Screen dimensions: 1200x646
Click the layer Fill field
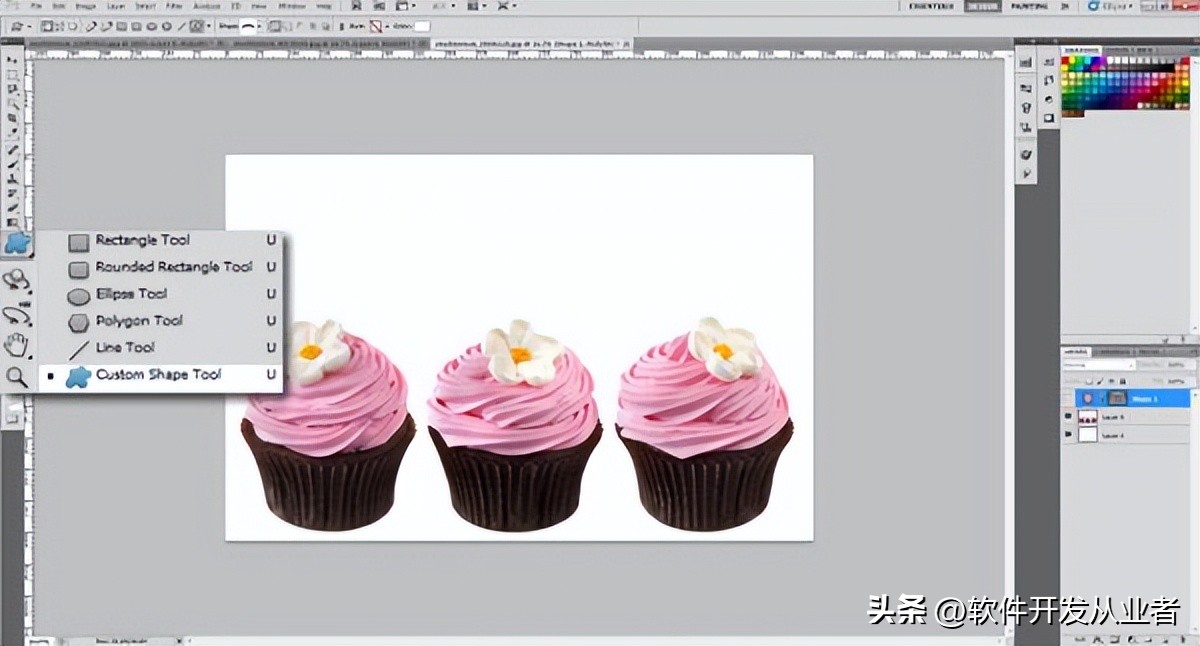coord(1180,381)
